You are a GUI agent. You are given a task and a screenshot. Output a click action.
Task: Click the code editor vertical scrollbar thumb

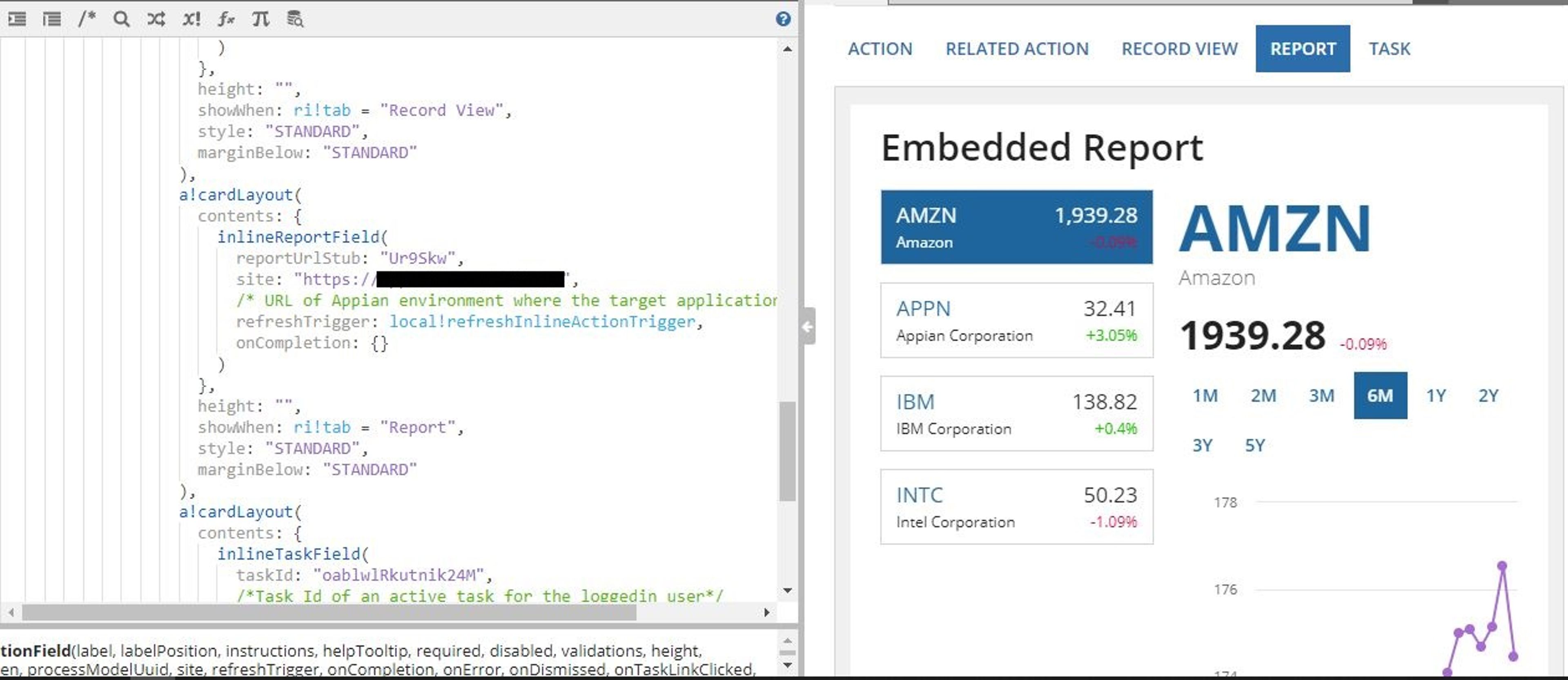point(788,451)
